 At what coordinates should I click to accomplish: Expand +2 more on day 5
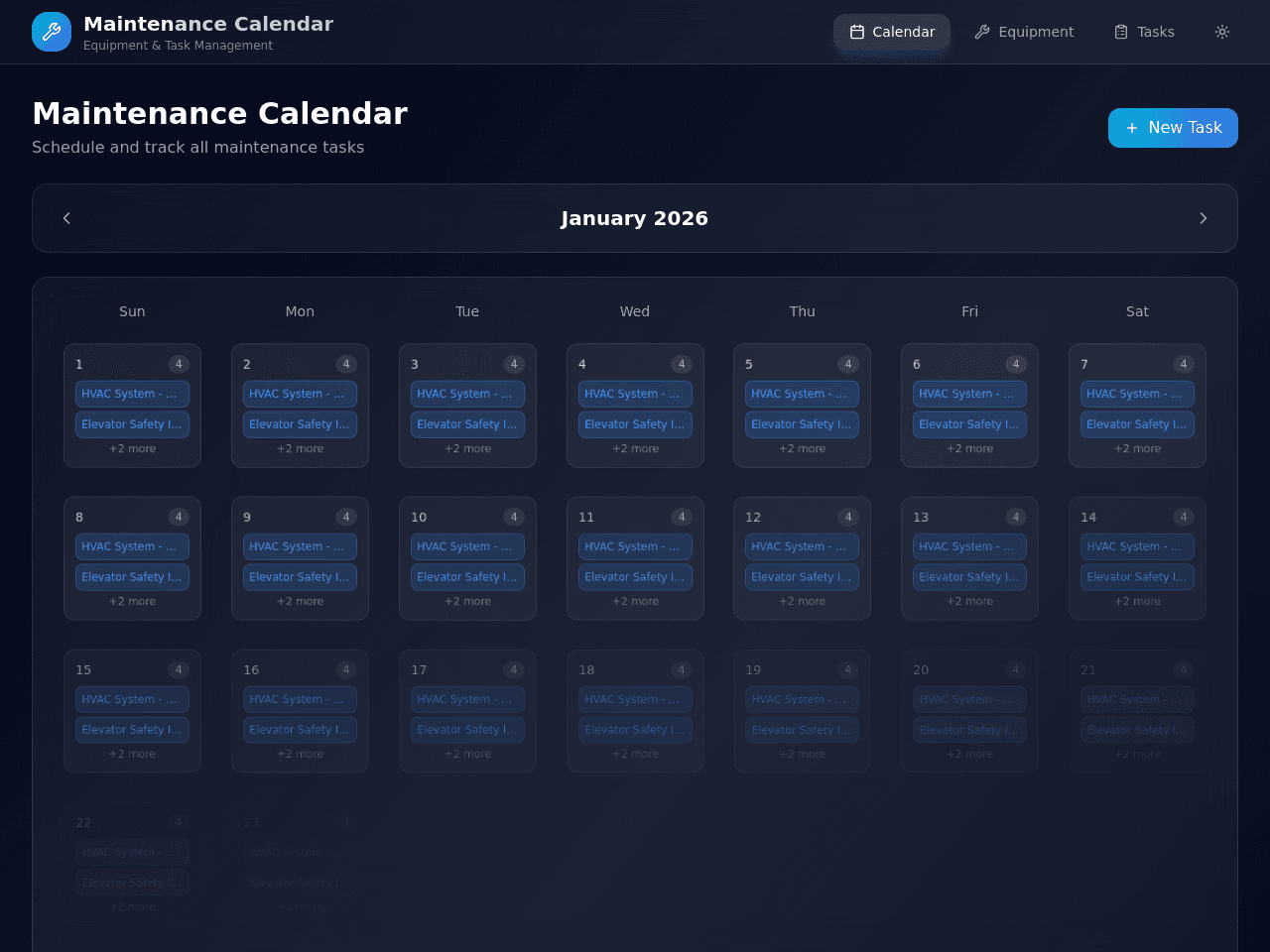802,449
